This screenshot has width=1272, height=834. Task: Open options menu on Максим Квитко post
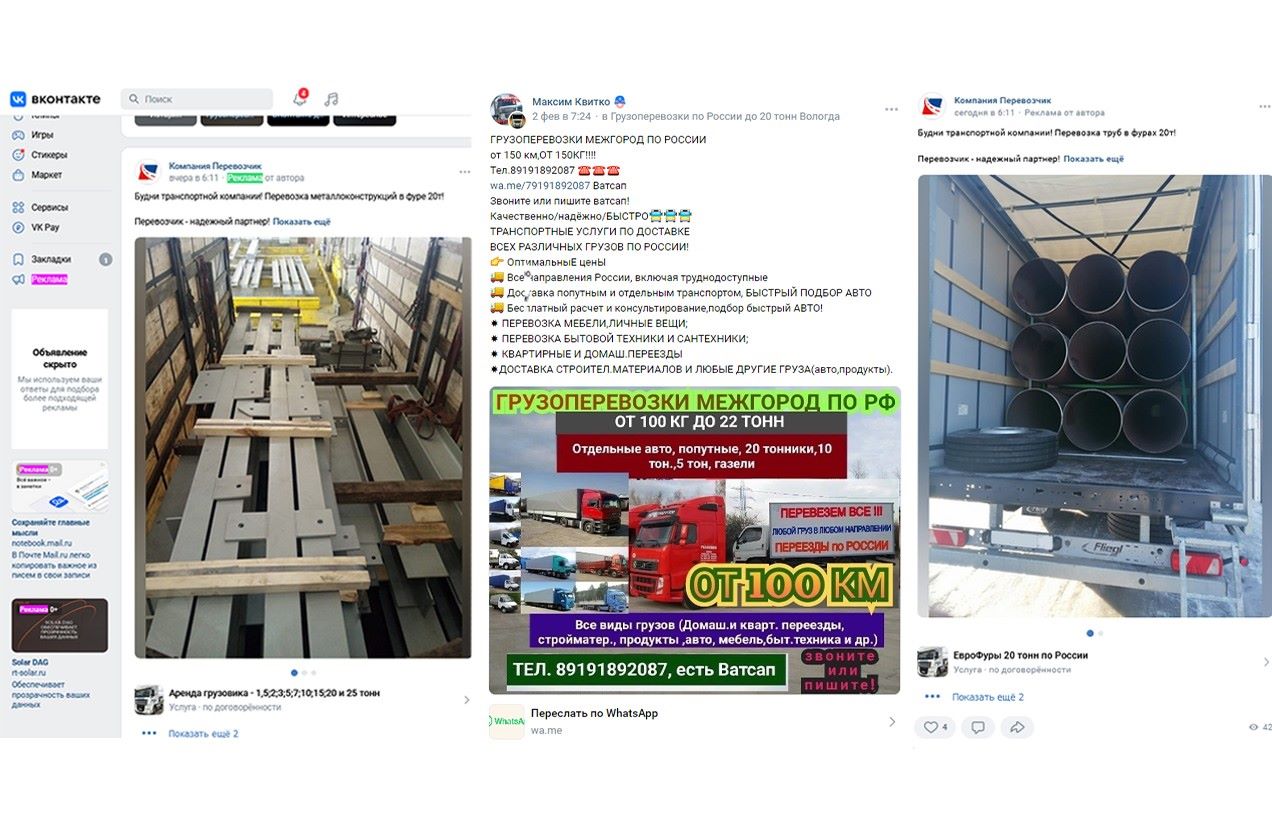click(891, 109)
